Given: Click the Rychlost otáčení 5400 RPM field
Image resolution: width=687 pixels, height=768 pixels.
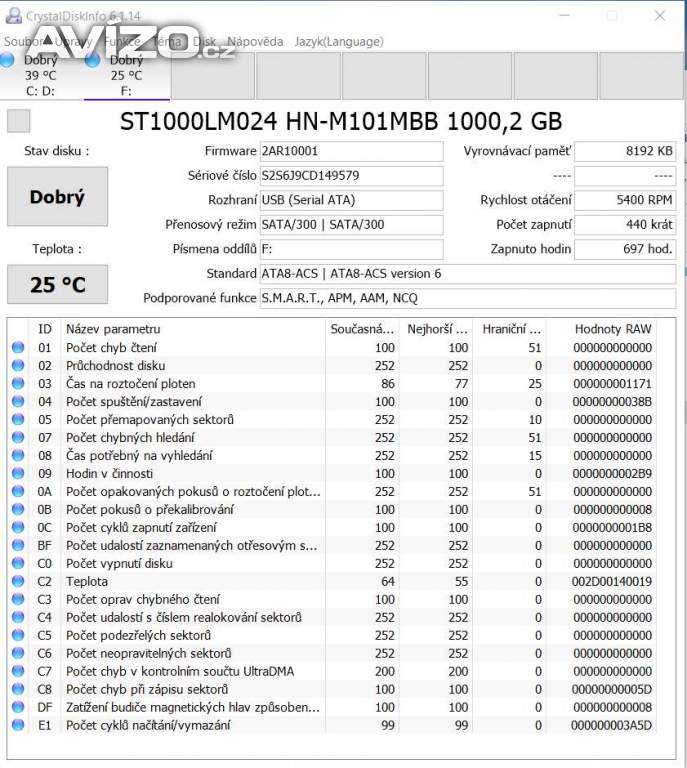Looking at the screenshot, I should tap(625, 200).
